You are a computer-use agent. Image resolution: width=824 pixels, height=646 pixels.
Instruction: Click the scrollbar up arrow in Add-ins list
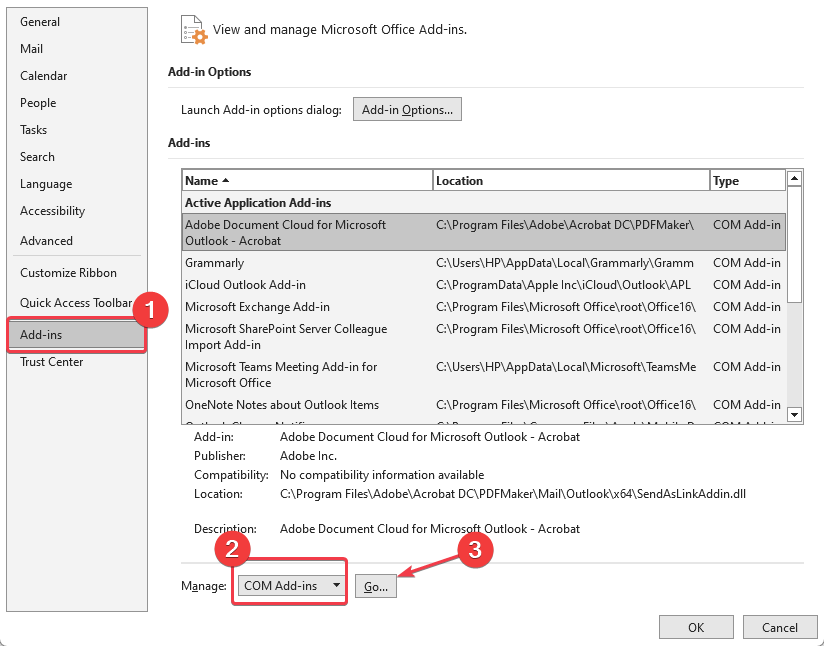[x=795, y=177]
